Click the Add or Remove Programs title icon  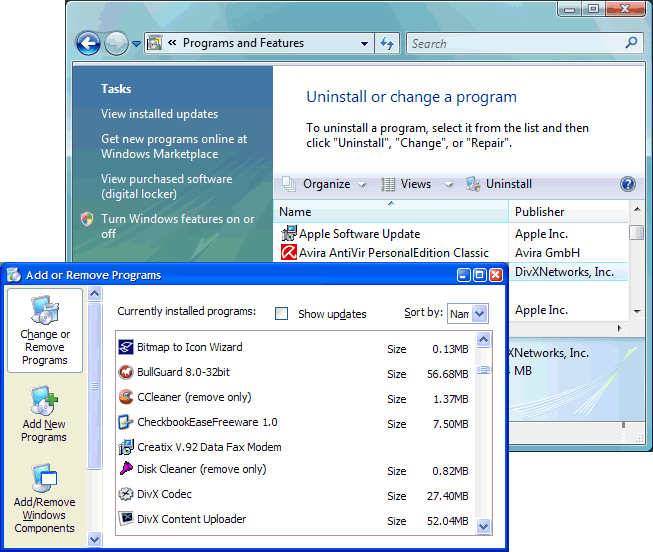click(14, 275)
